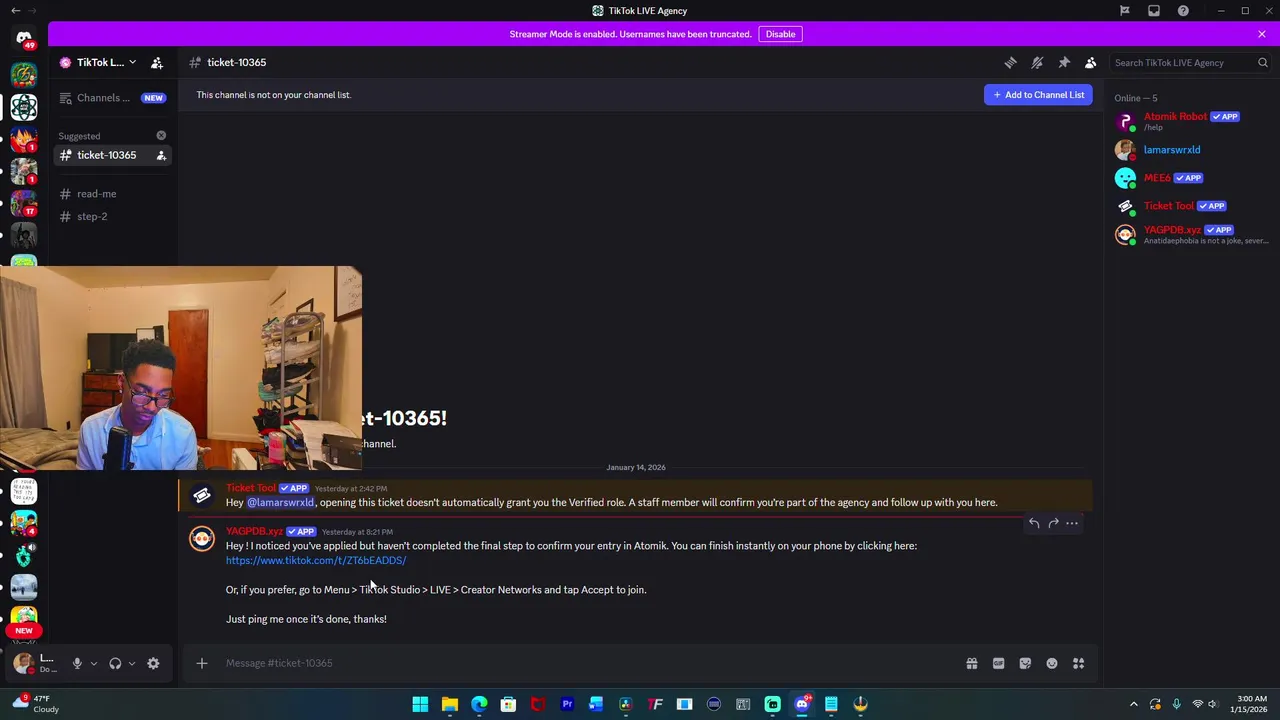Click Ticket Tool author name in chat

(251, 488)
